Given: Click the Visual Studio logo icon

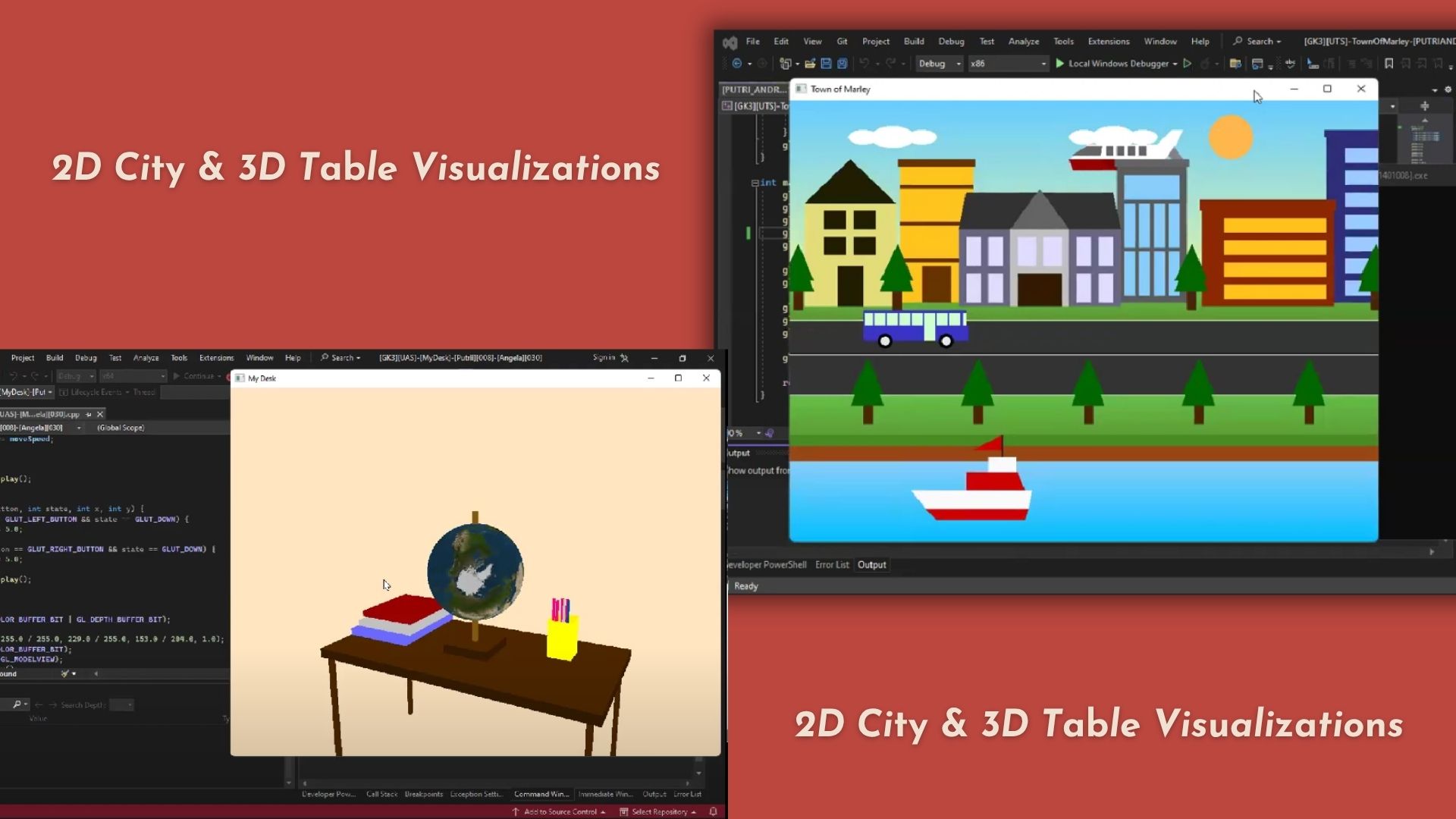Looking at the screenshot, I should (730, 42).
